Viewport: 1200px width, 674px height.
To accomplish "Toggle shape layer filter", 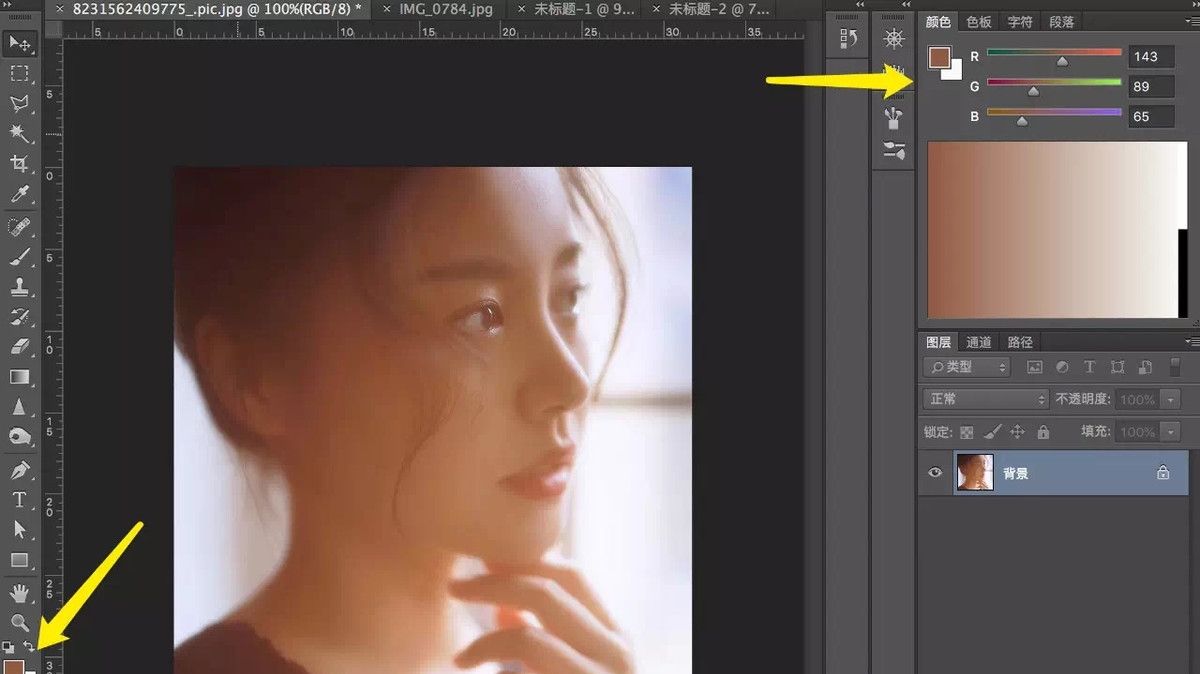I will coord(1118,367).
